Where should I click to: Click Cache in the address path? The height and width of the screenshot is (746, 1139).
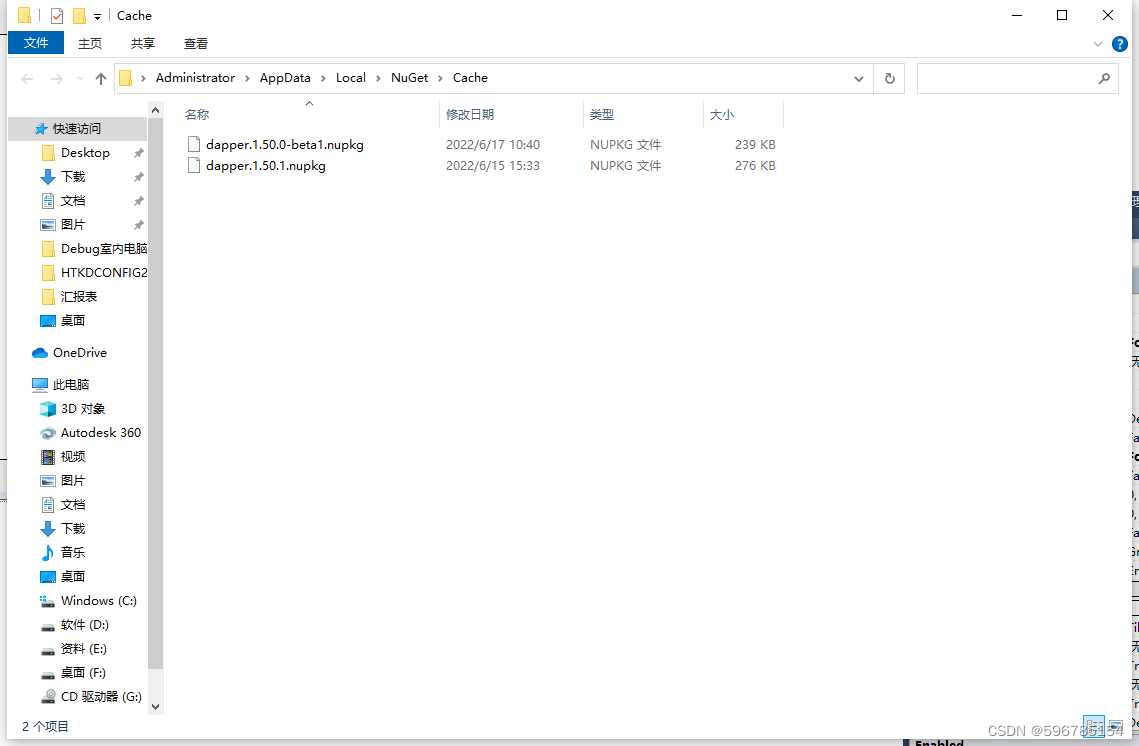[470, 78]
